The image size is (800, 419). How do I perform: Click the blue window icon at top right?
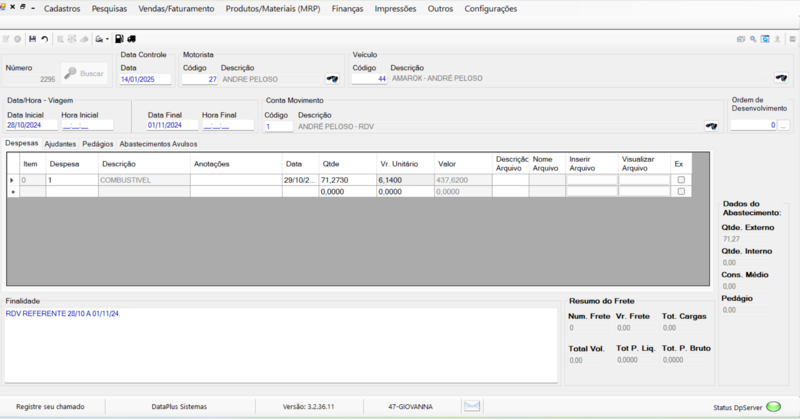tap(765, 39)
